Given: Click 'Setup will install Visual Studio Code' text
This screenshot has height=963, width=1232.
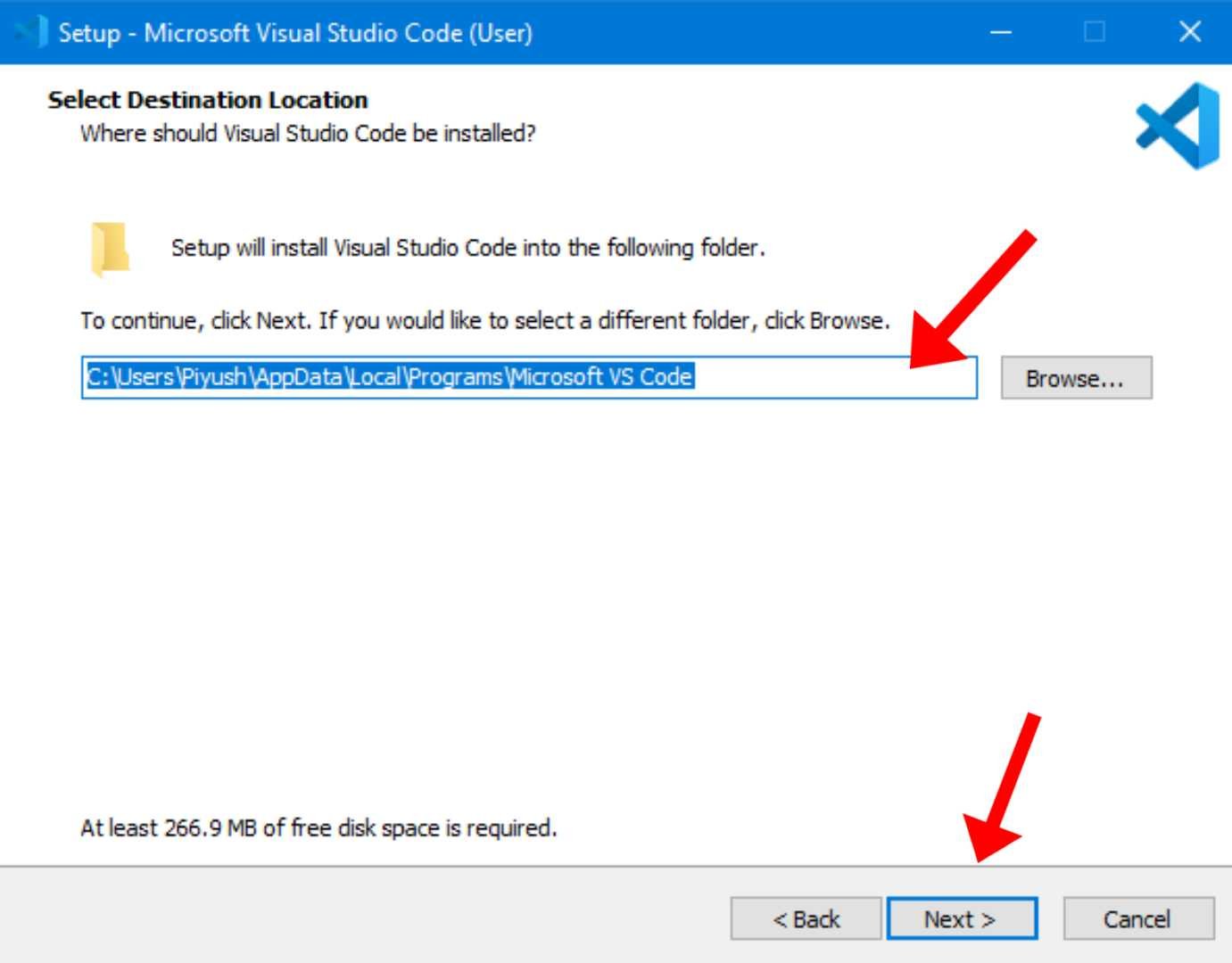Looking at the screenshot, I should (x=468, y=247).
